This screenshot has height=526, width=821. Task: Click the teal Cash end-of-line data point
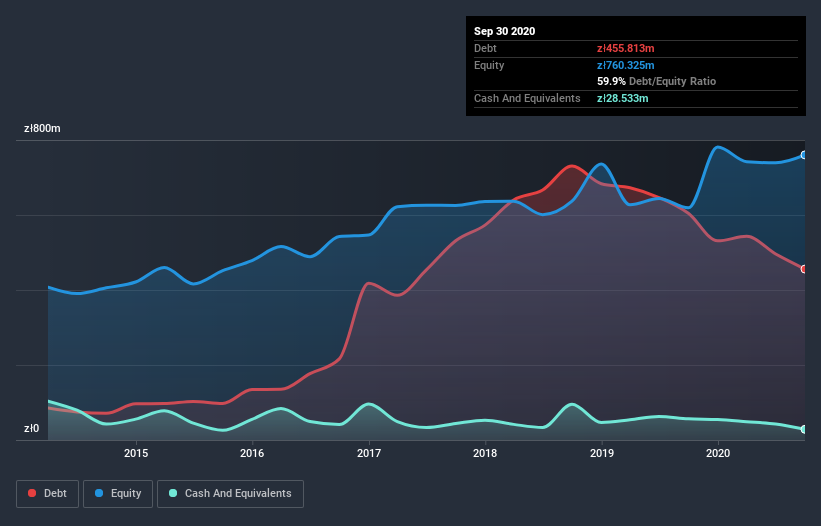click(804, 429)
